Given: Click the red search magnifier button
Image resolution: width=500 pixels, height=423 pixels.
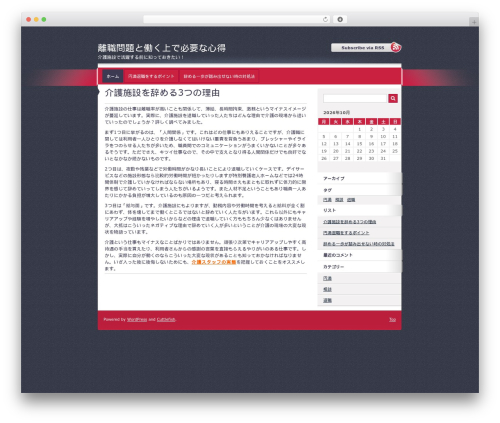Looking at the screenshot, I should click(x=393, y=98).
